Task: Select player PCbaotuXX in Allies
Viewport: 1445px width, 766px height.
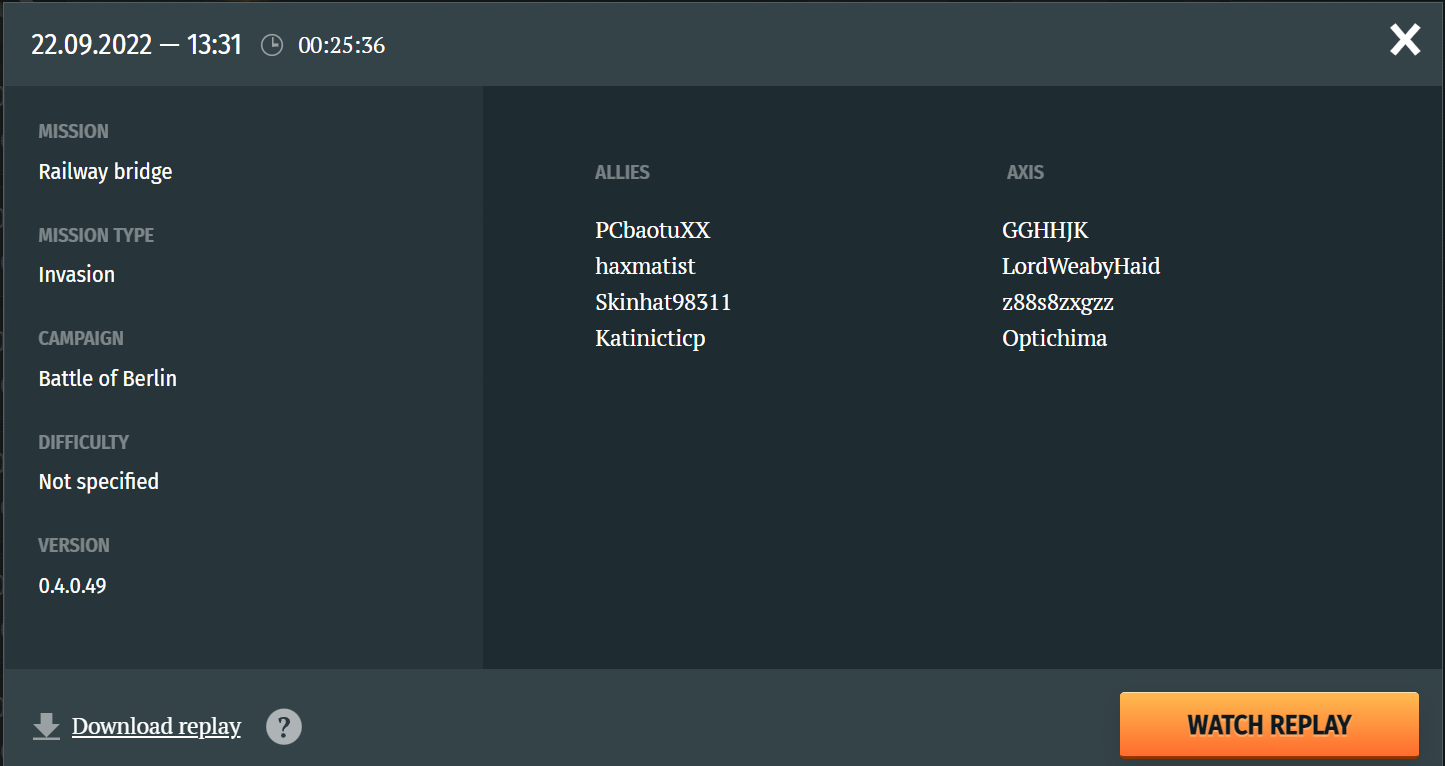Action: pyautogui.click(x=652, y=230)
